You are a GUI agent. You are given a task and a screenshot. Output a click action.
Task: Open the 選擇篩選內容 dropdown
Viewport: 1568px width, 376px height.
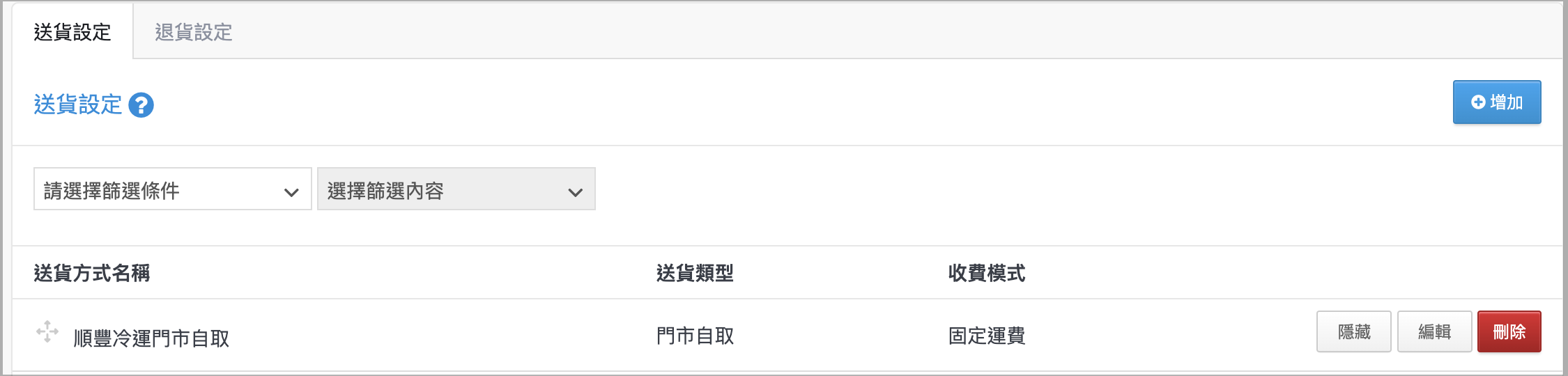tap(456, 189)
